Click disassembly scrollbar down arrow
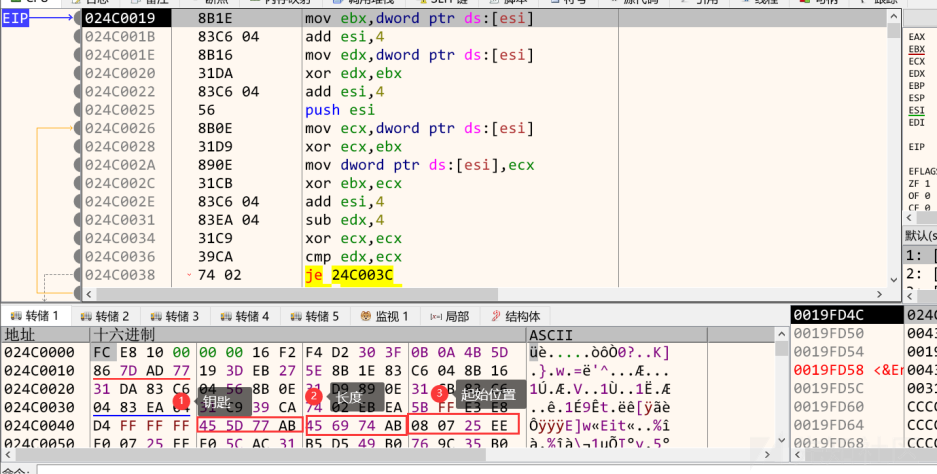 [x=894, y=279]
